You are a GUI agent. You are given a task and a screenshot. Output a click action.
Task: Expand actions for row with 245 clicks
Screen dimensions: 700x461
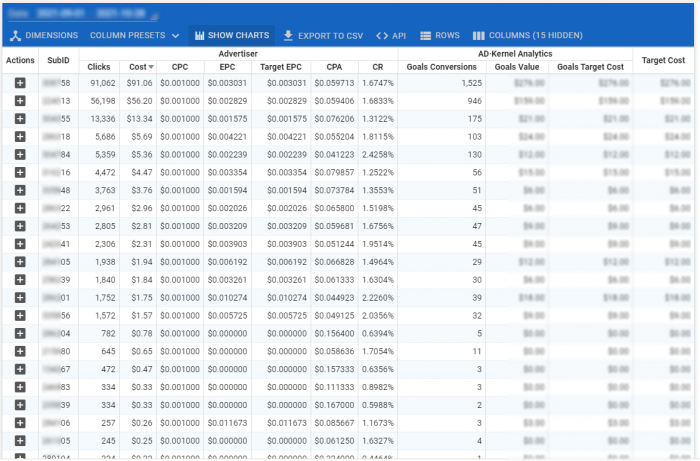click(20, 440)
